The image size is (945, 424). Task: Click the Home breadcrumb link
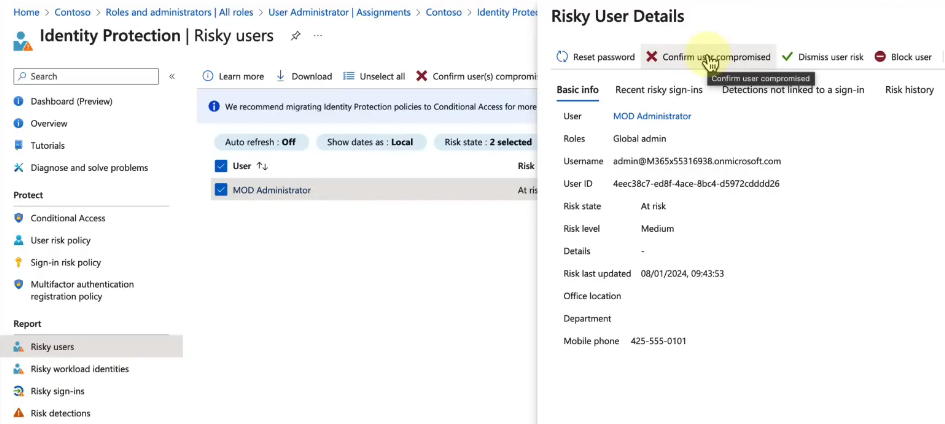click(26, 12)
